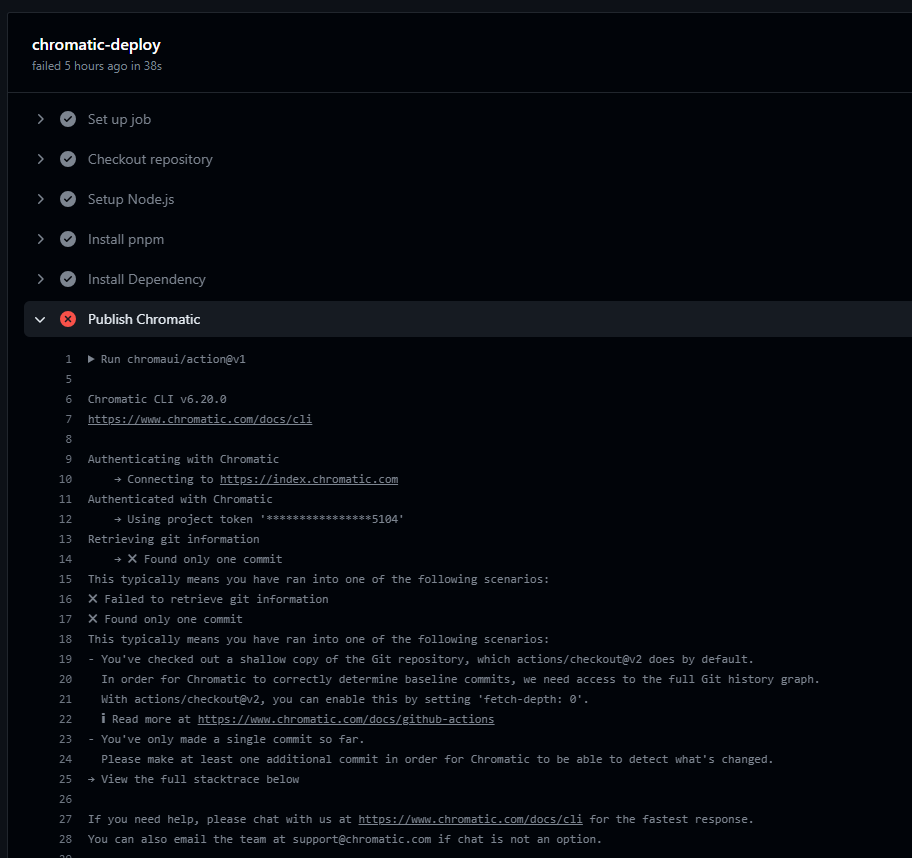The height and width of the screenshot is (858, 912).
Task: Collapse the Publish Chromatic step chevron
Action: [40, 319]
